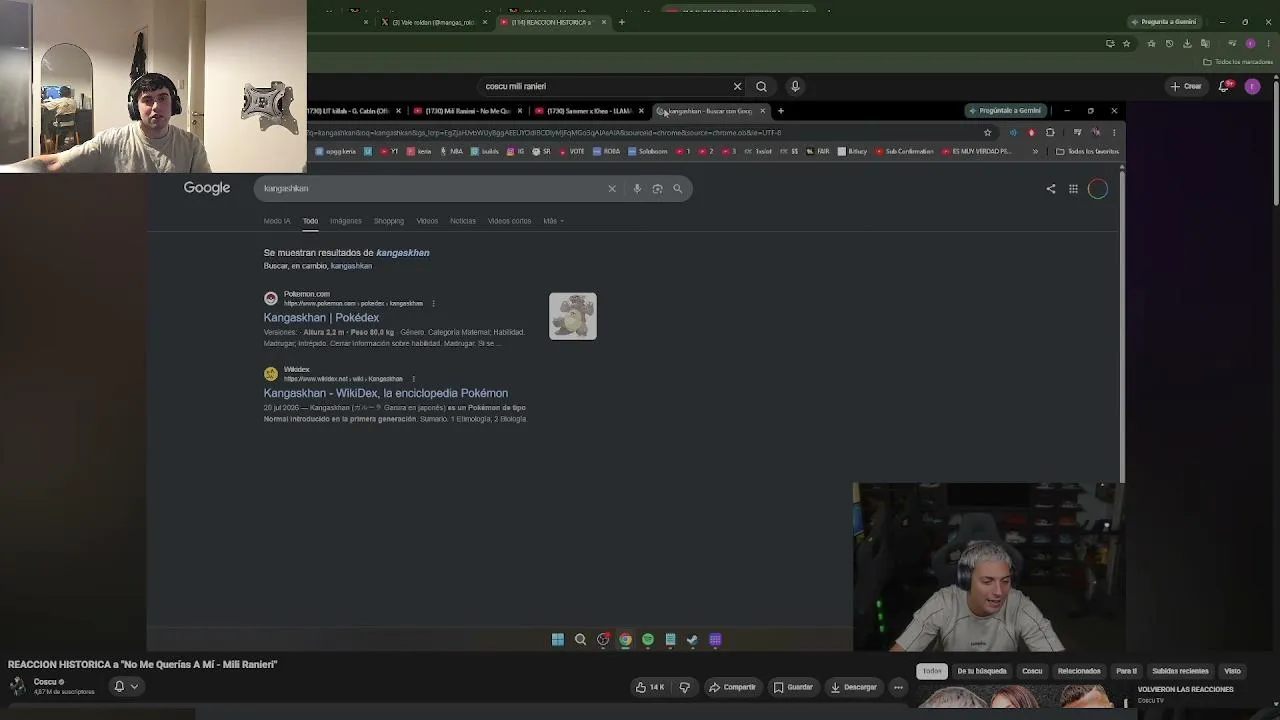Open the Kangaskhan - WikiDex result link
The width and height of the screenshot is (1280, 720).
[386, 393]
